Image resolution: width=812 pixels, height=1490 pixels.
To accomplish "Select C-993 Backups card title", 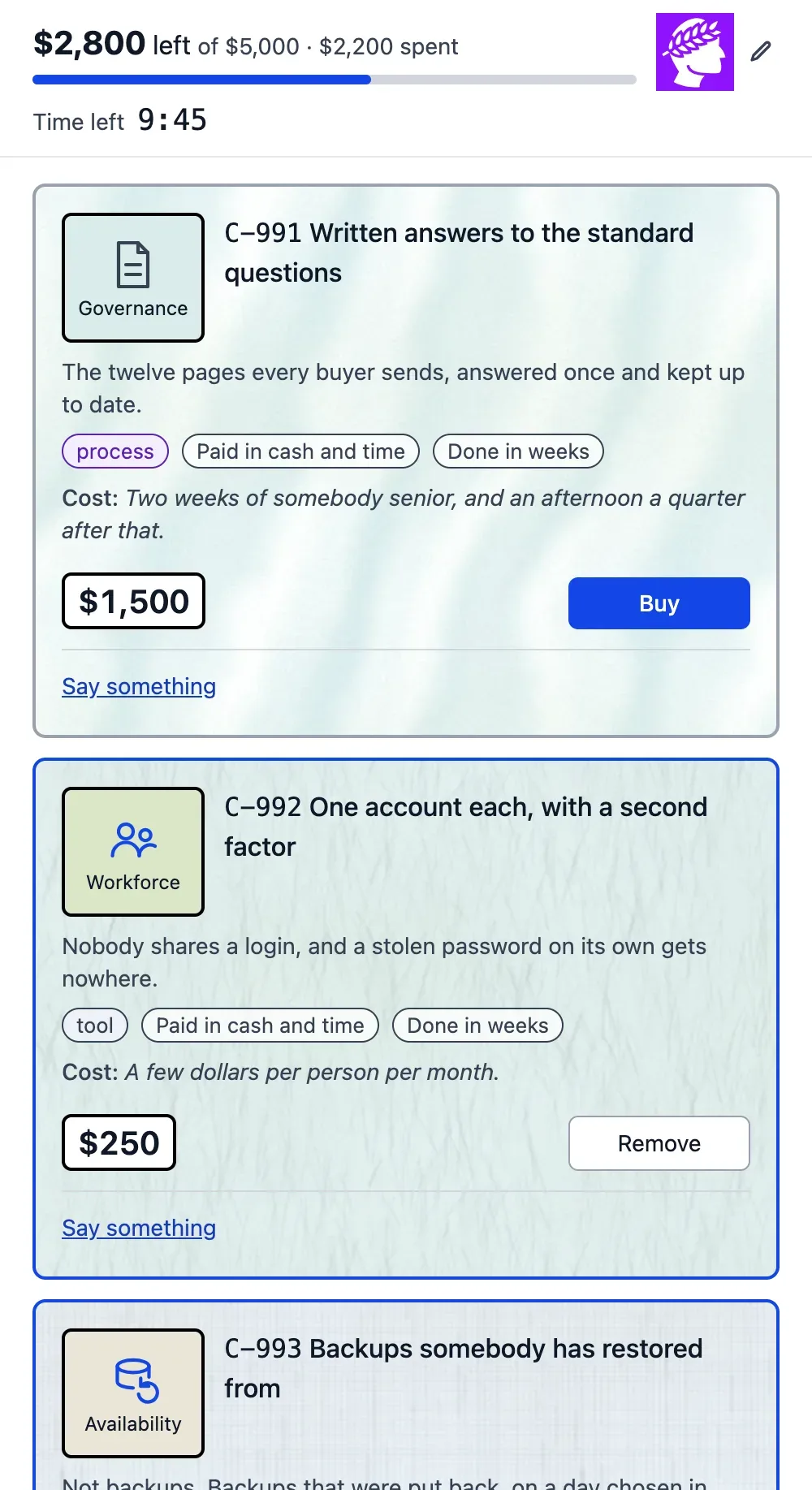I will tap(464, 1368).
